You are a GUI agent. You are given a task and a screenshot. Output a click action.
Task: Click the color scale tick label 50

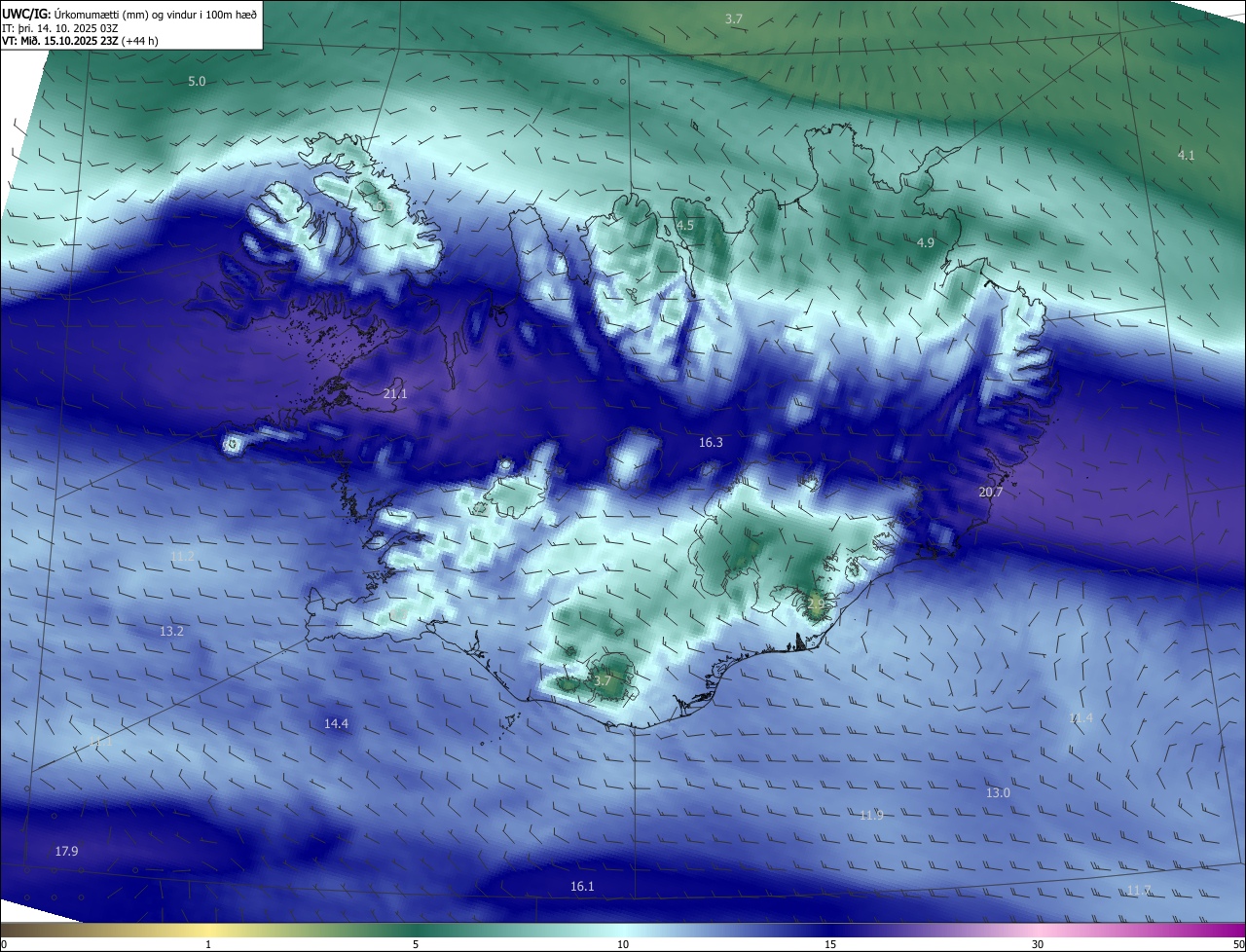click(1237, 944)
